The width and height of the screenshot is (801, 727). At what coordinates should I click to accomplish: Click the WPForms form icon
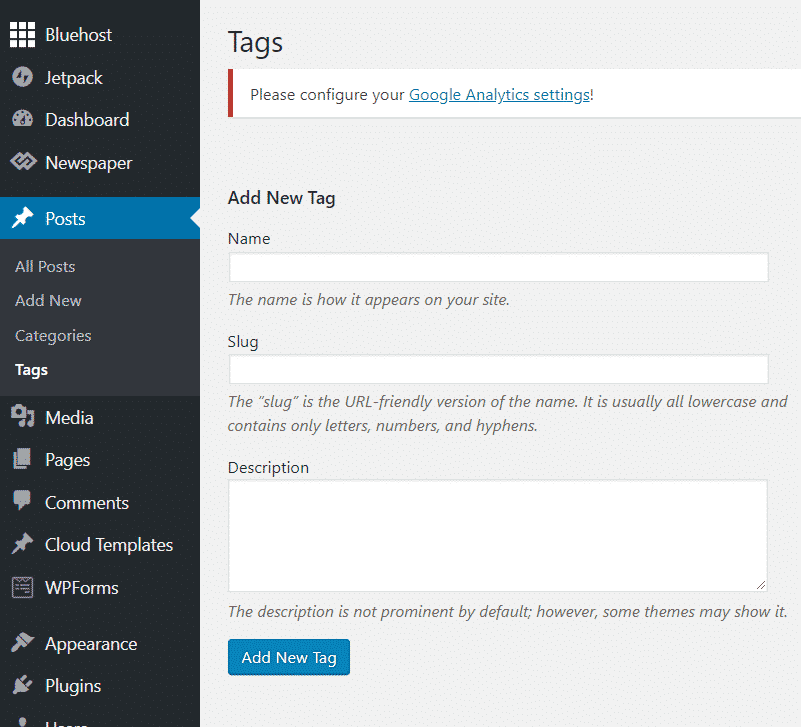22,588
